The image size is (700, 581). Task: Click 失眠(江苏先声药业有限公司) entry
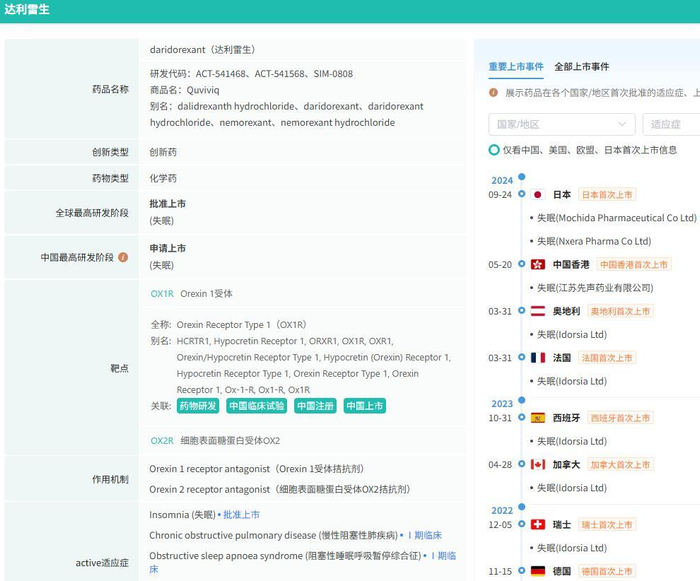point(595,288)
